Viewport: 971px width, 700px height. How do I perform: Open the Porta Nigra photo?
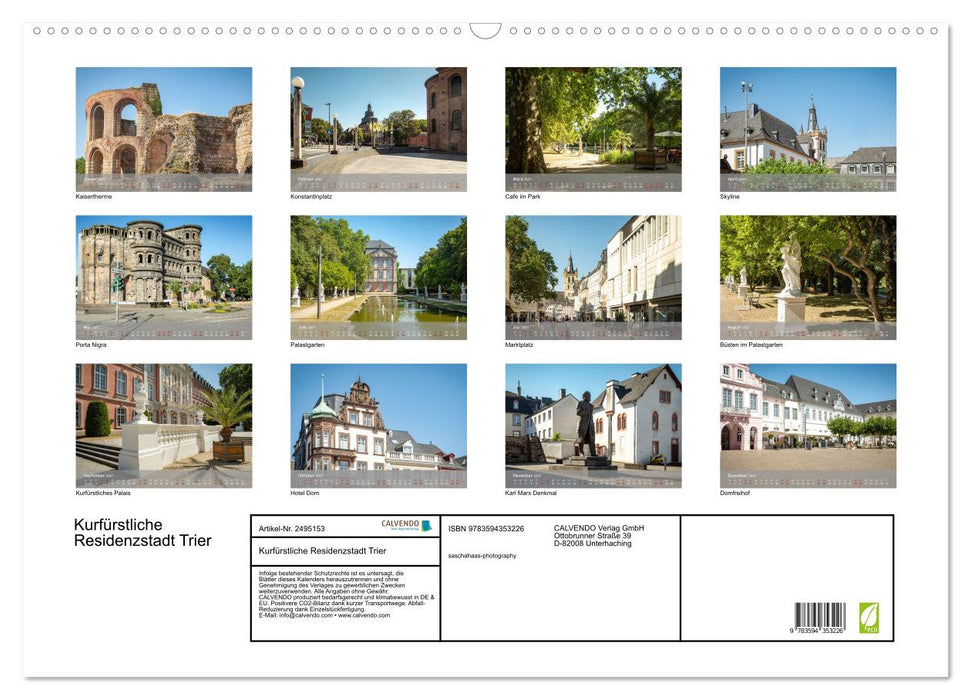[x=163, y=278]
